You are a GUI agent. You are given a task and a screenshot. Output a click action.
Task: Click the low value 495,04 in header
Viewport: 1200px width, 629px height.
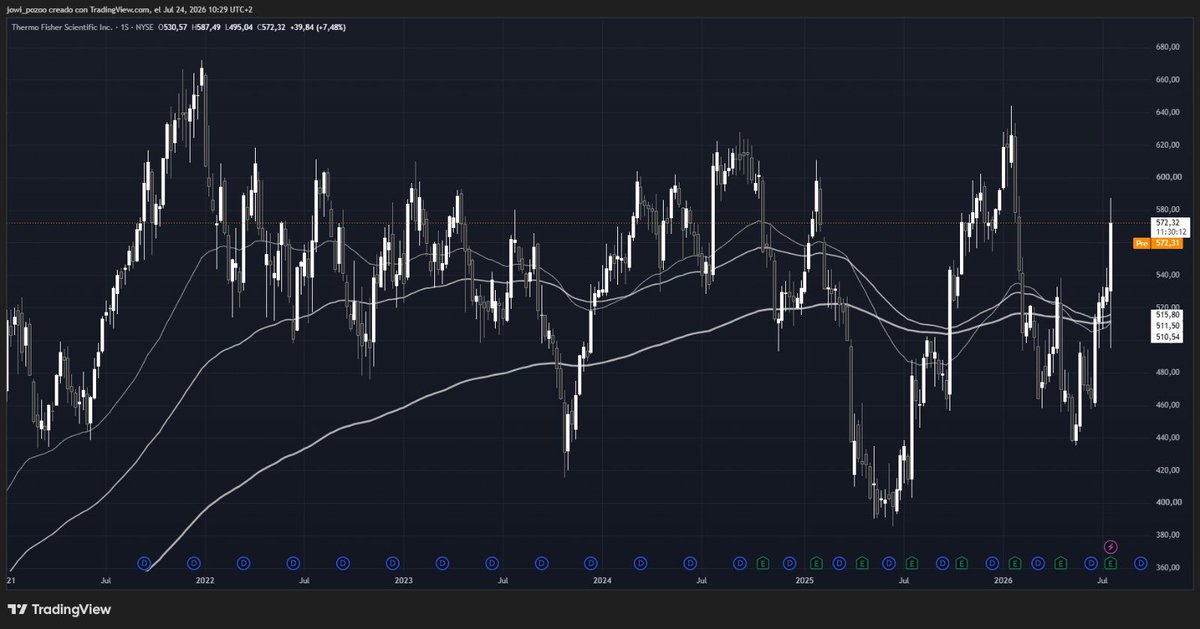tap(239, 27)
